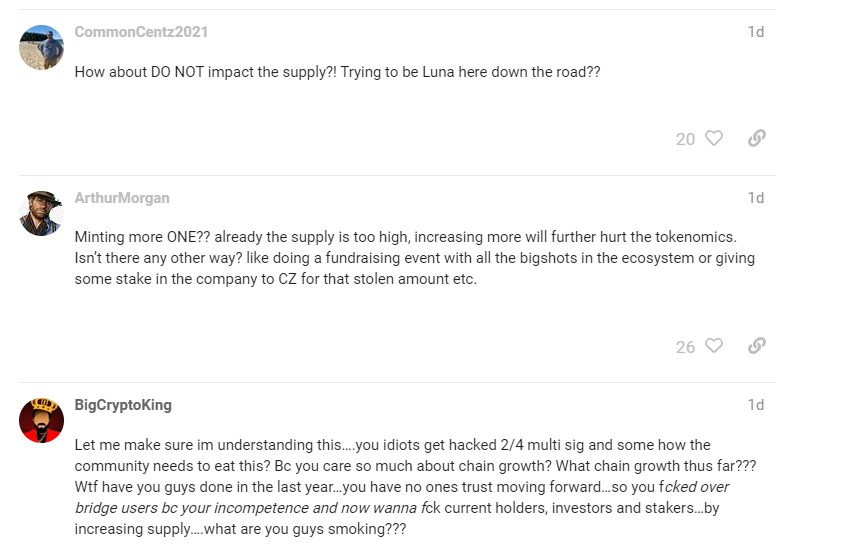851x560 pixels.
Task: Open the 1d timestamp on ArthurMorgan's post
Action: pyautogui.click(x=755, y=198)
